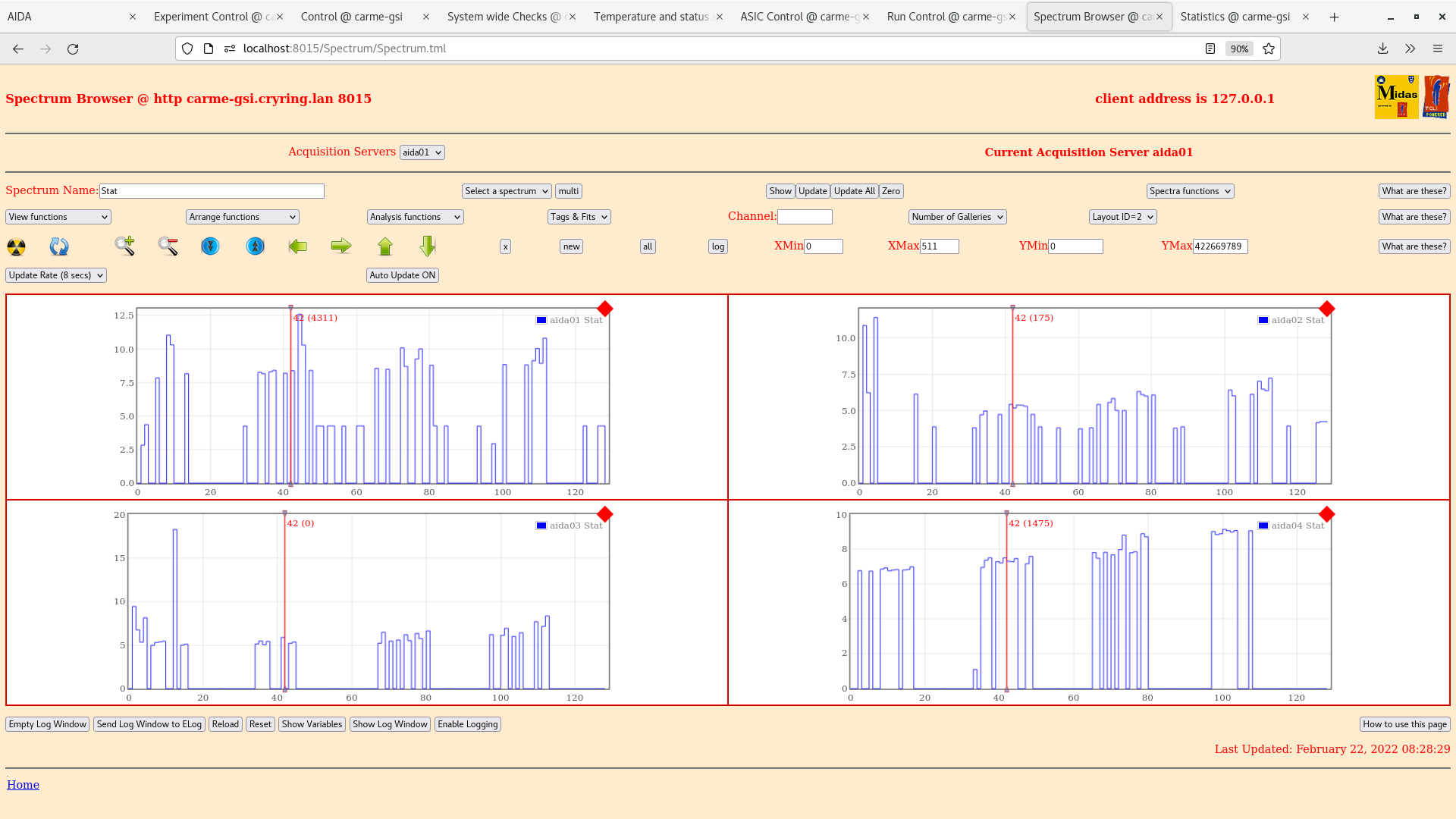Click the blue circle down-arrows icon

210,246
